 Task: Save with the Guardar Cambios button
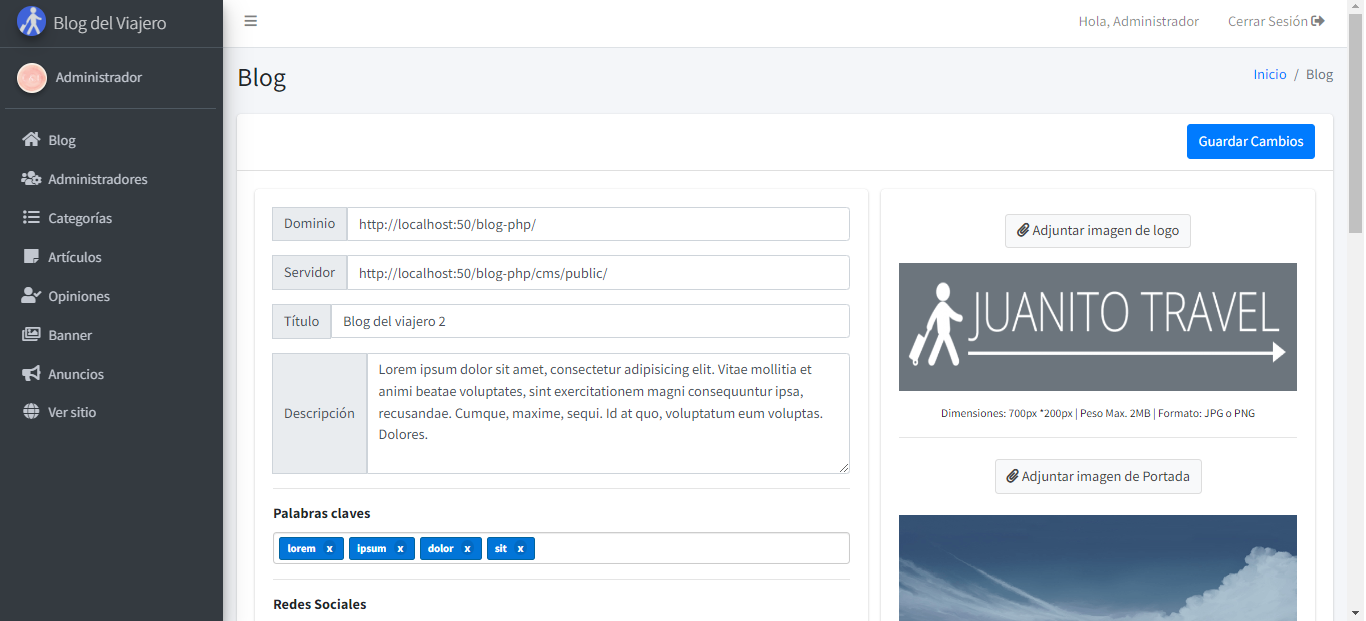point(1251,141)
